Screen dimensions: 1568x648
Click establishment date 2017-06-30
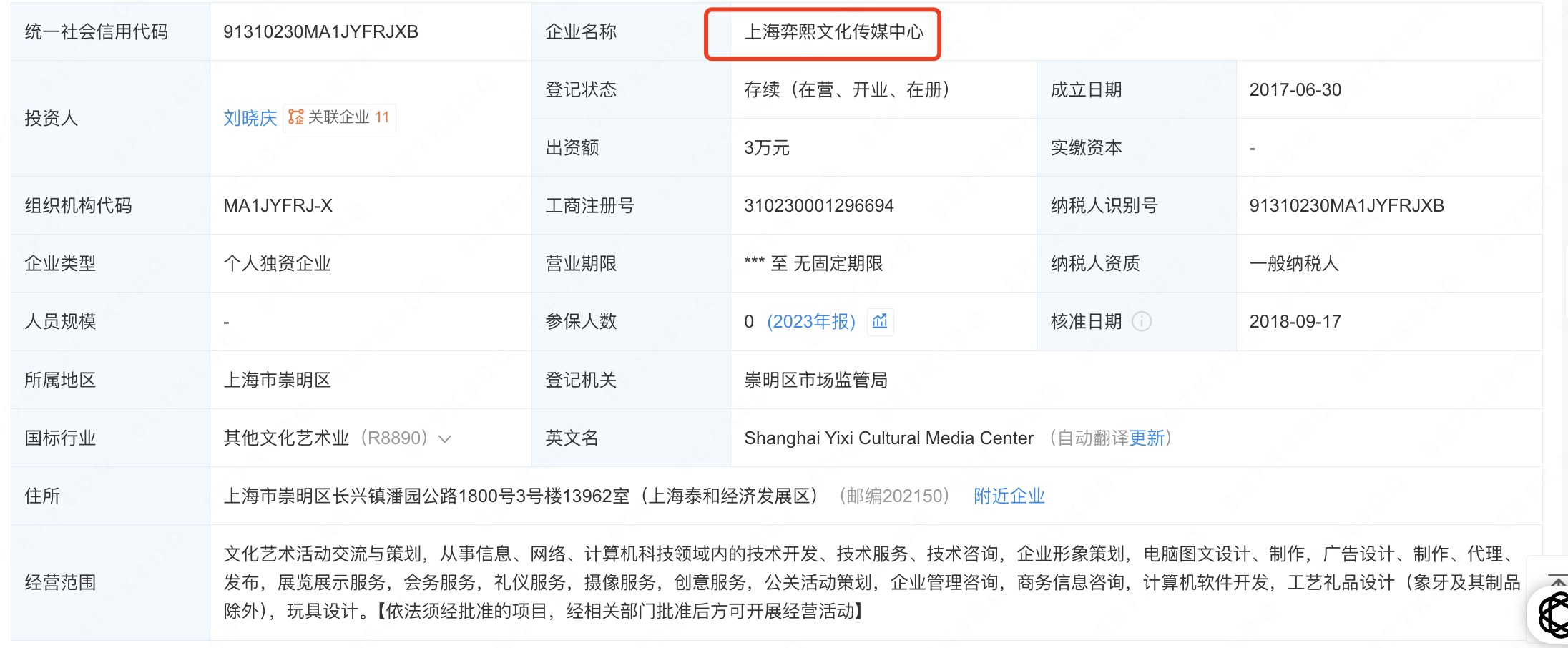point(1295,89)
